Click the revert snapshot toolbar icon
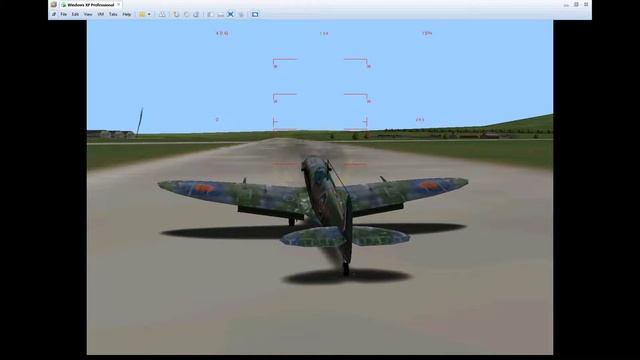 186,14
